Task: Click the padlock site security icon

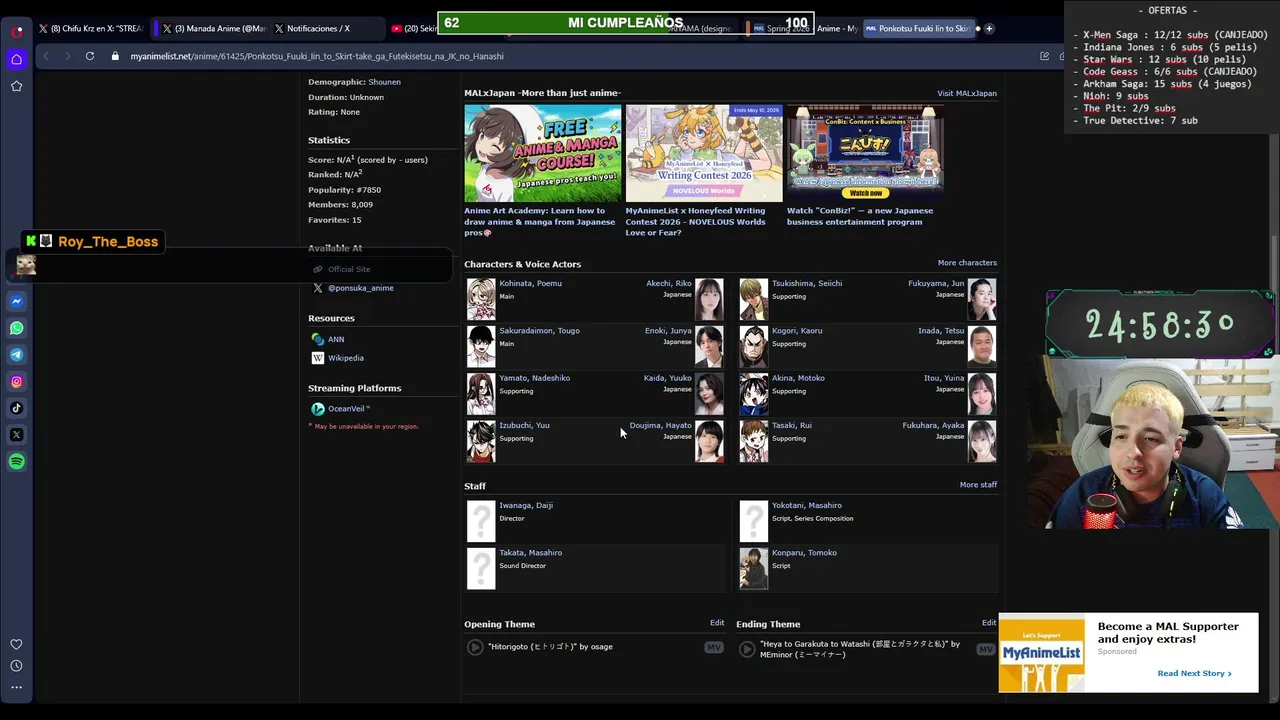Action: coord(115,56)
